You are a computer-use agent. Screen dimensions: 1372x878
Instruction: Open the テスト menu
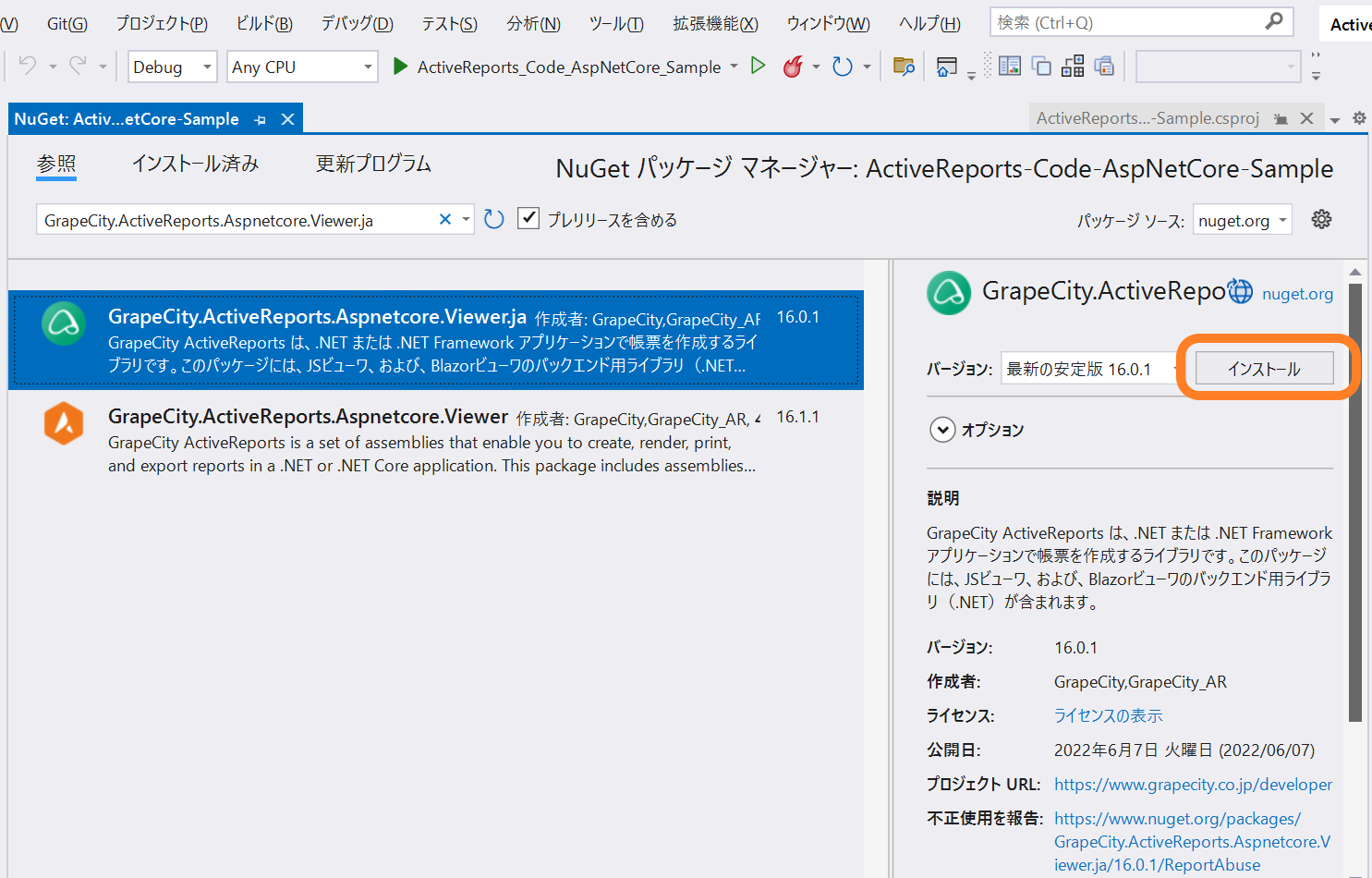tap(450, 23)
